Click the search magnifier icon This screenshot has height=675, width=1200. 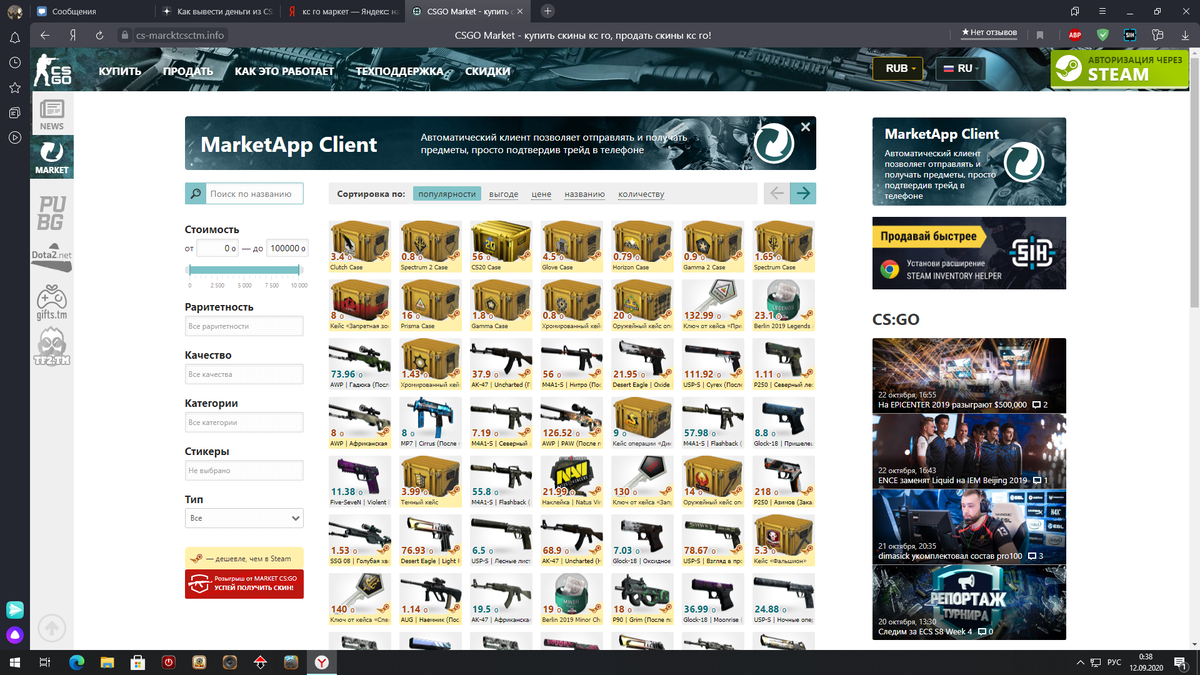[x=195, y=193]
